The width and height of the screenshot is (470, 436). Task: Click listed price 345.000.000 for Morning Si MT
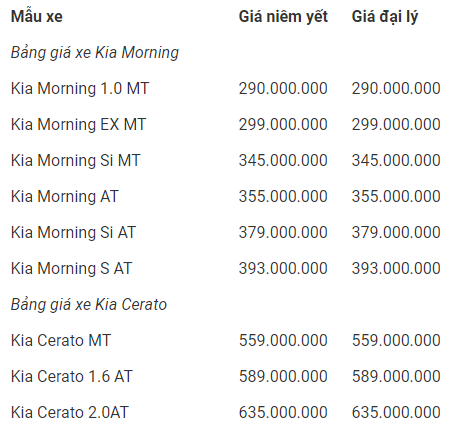coord(283,161)
